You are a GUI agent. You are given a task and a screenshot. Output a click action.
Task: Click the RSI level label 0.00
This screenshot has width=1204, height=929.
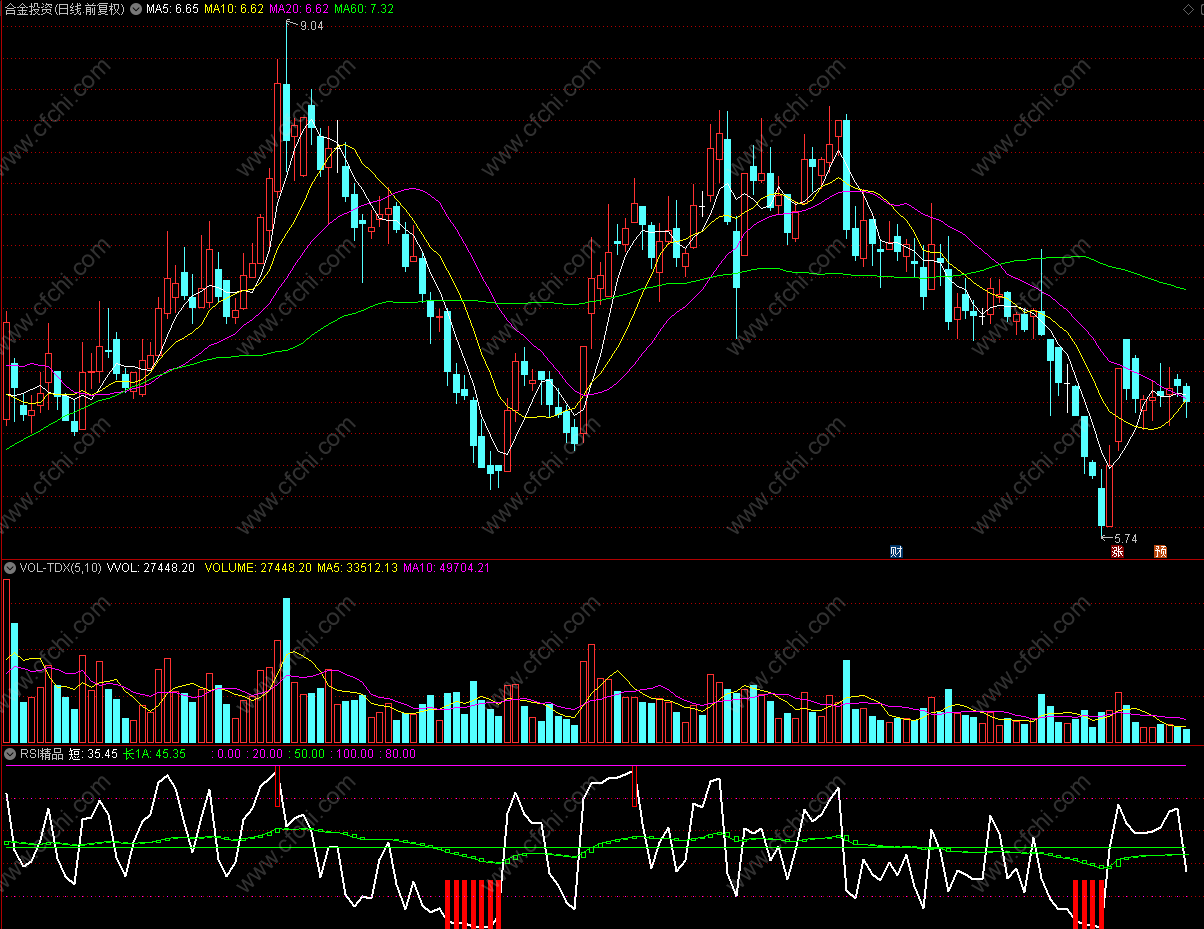point(228,753)
